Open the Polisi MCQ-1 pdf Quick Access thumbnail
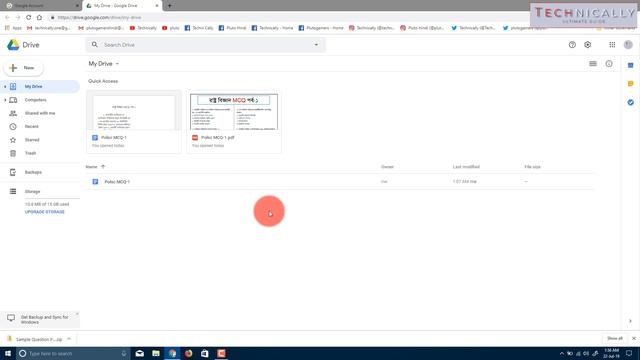 (234, 122)
